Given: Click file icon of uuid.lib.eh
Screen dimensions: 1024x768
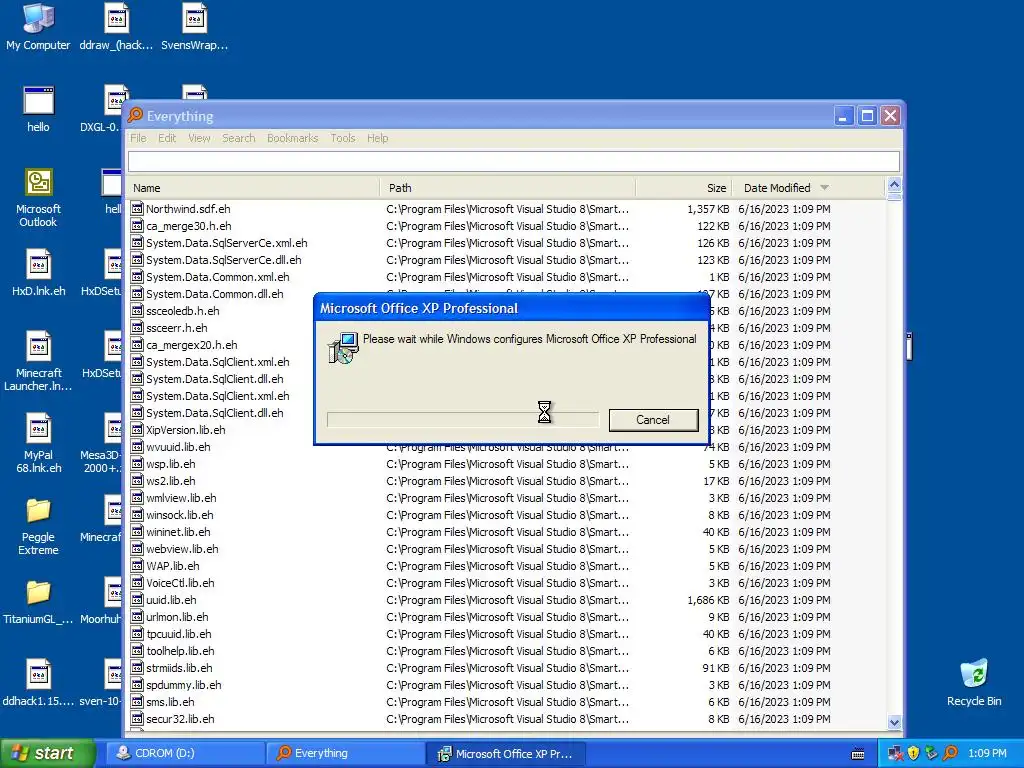Looking at the screenshot, I should (136, 600).
